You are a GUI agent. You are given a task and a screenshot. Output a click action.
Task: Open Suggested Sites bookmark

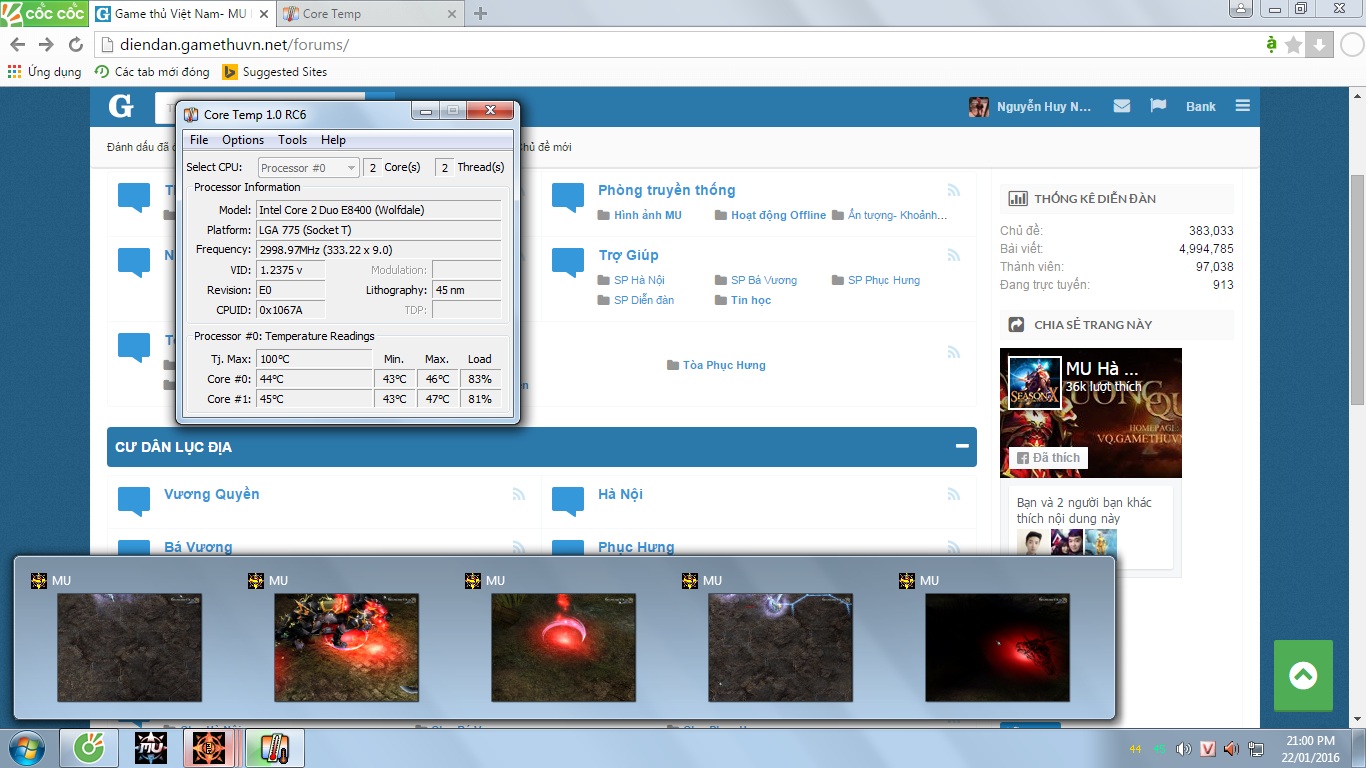click(x=274, y=72)
